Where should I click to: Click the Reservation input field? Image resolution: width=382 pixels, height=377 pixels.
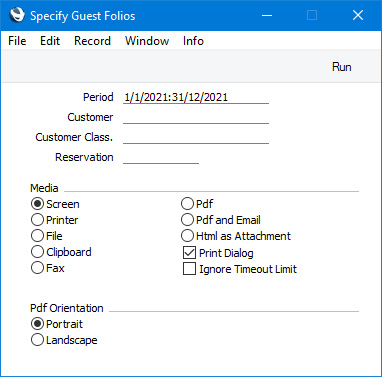click(161, 157)
